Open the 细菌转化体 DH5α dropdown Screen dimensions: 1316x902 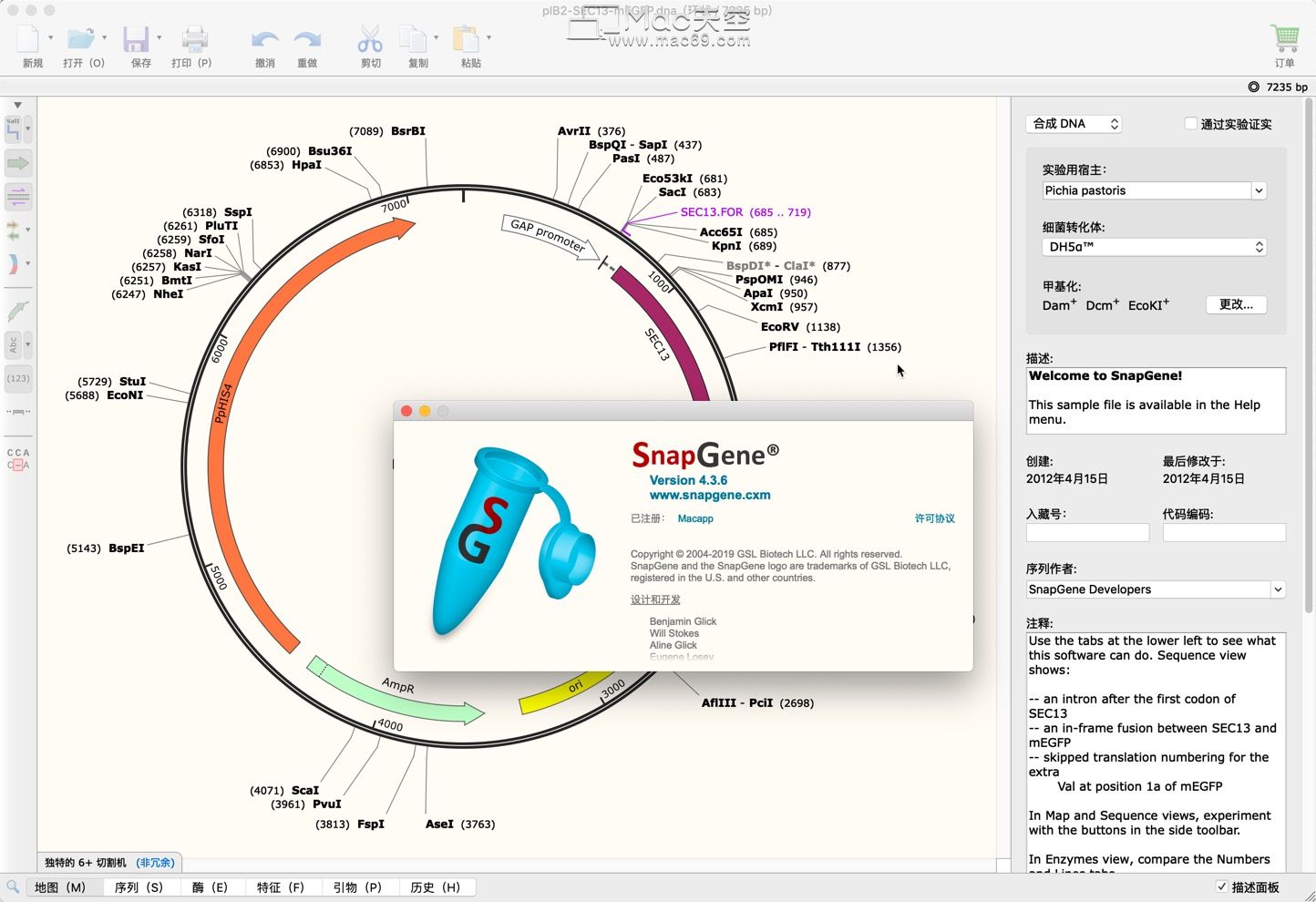1155,247
